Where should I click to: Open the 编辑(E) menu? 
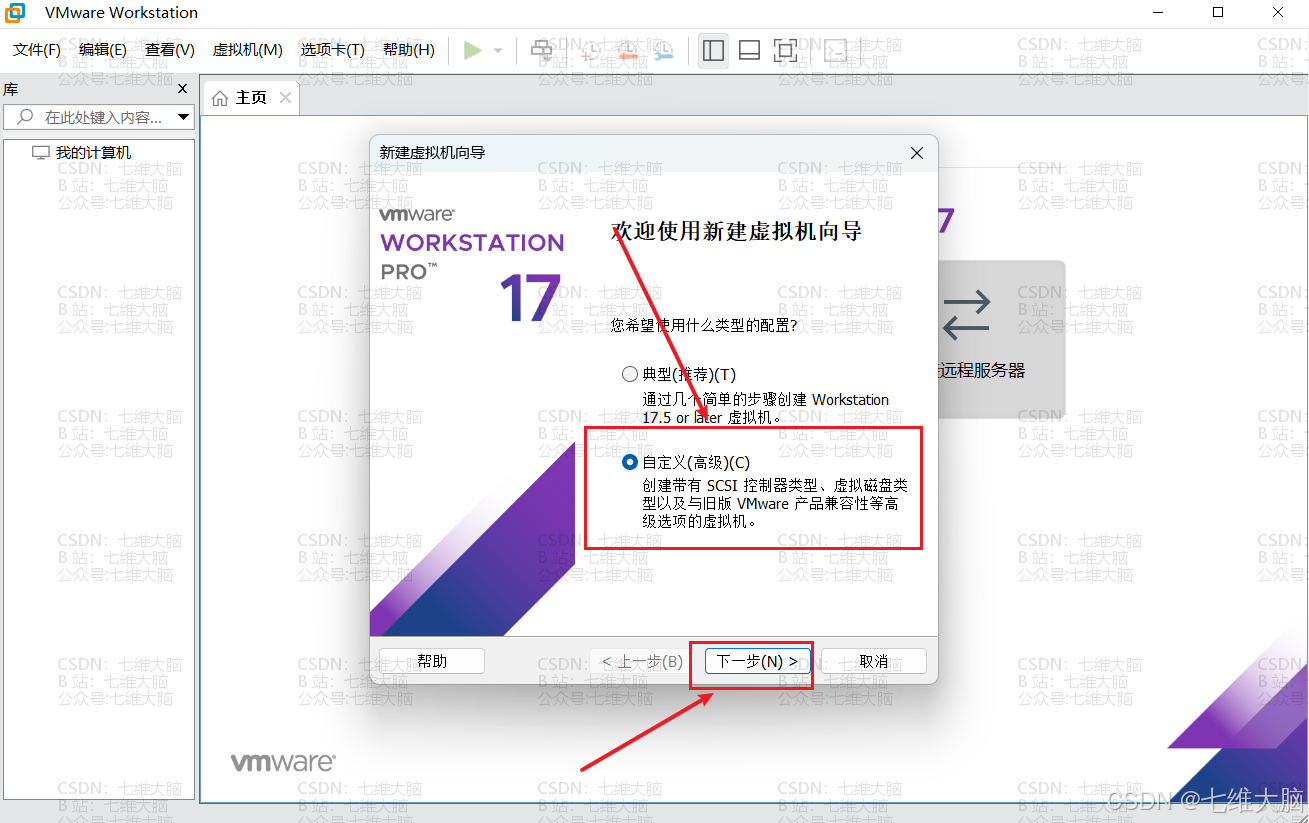click(x=103, y=50)
